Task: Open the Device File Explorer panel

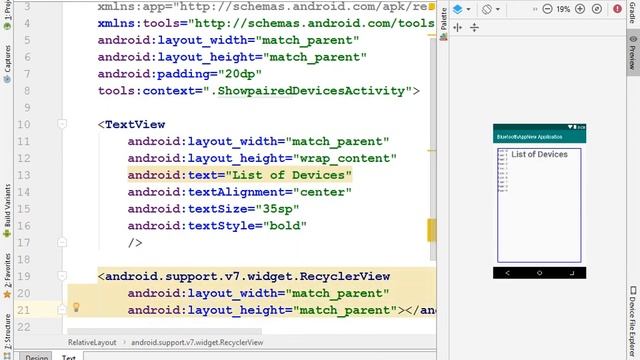Action: pyautogui.click(x=633, y=322)
